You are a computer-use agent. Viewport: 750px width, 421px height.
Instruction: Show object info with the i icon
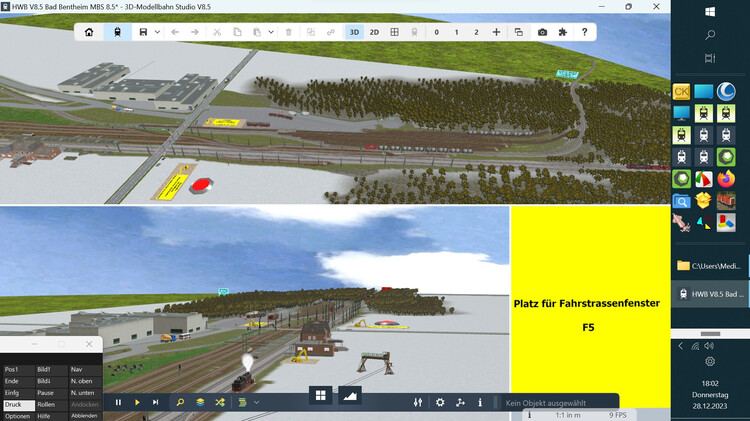480,402
